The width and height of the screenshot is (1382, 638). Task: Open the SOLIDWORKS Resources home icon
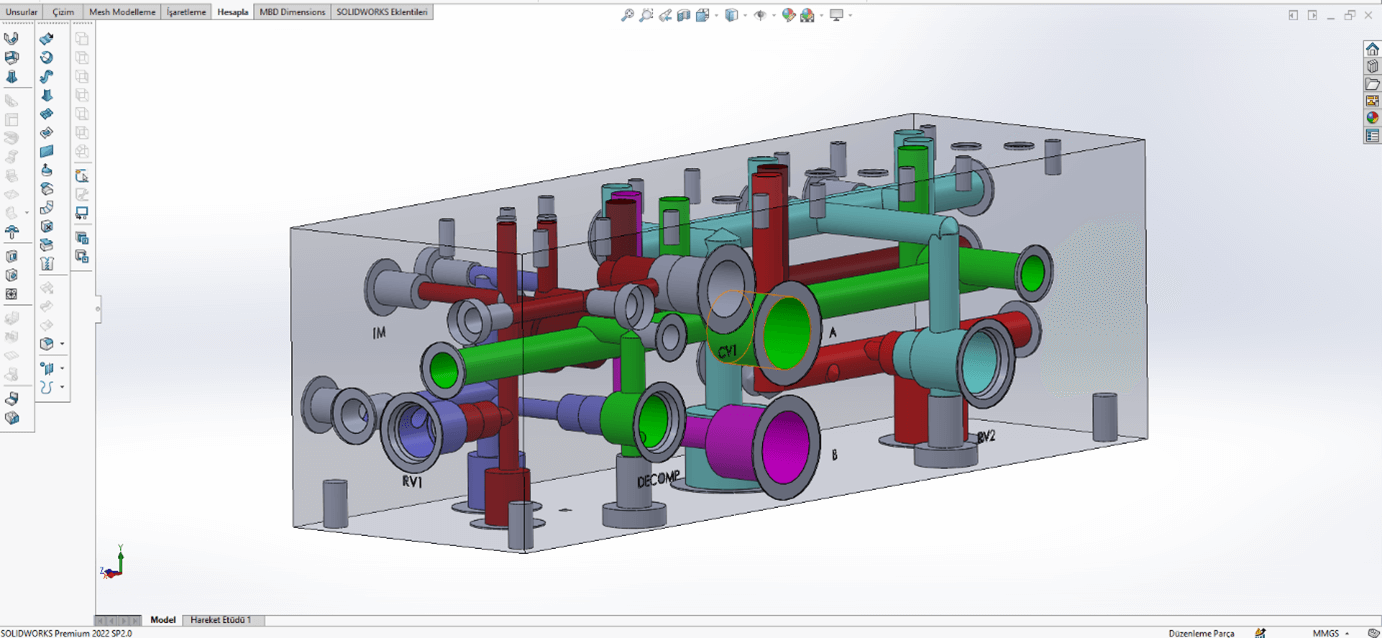1372,50
